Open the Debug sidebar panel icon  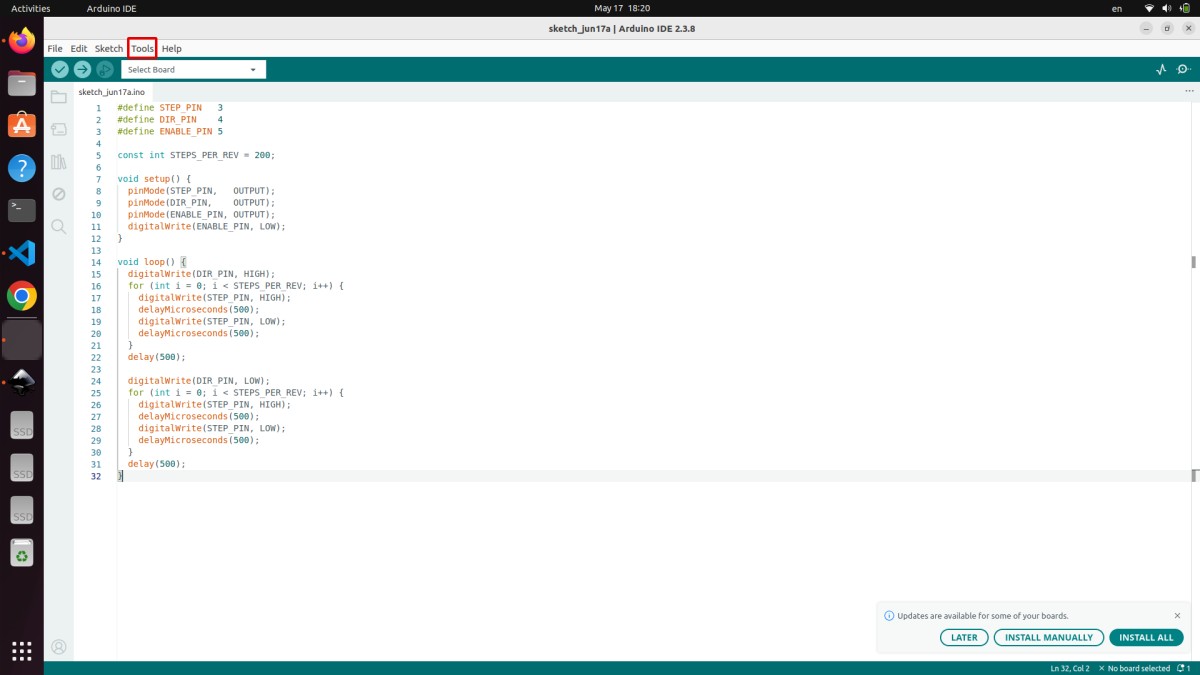pyautogui.click(x=59, y=194)
